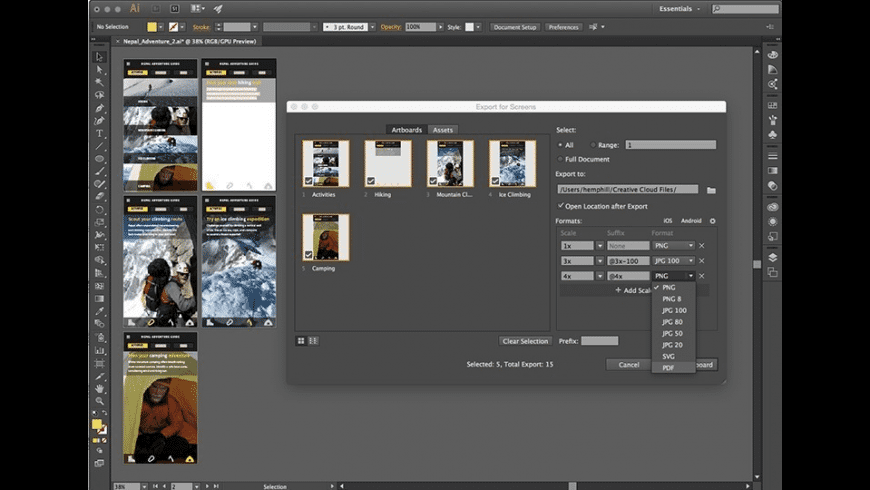
Task: Switch to the list view icon in export dialog
Action: [x=313, y=341]
